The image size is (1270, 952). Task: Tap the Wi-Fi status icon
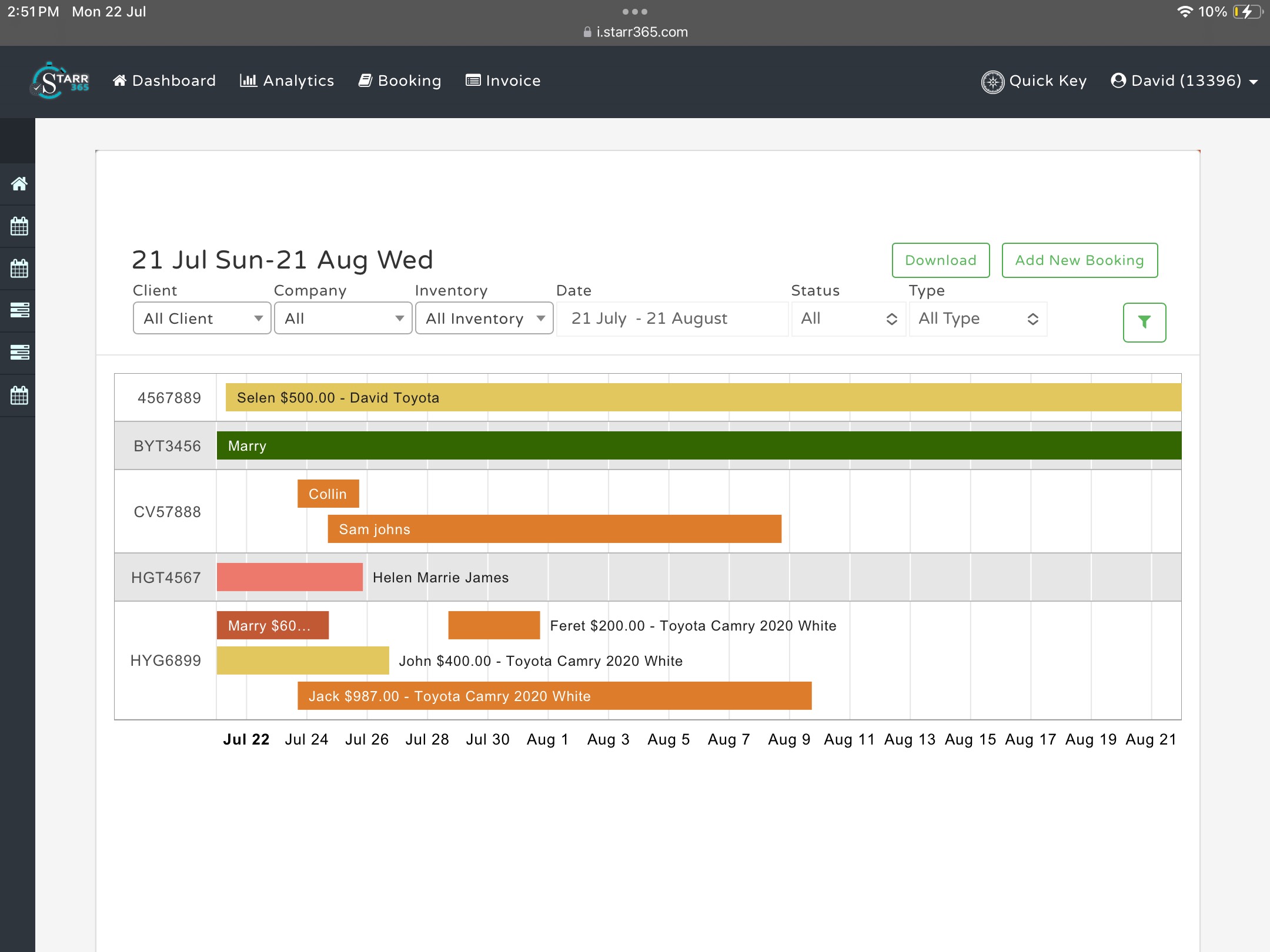[1185, 12]
